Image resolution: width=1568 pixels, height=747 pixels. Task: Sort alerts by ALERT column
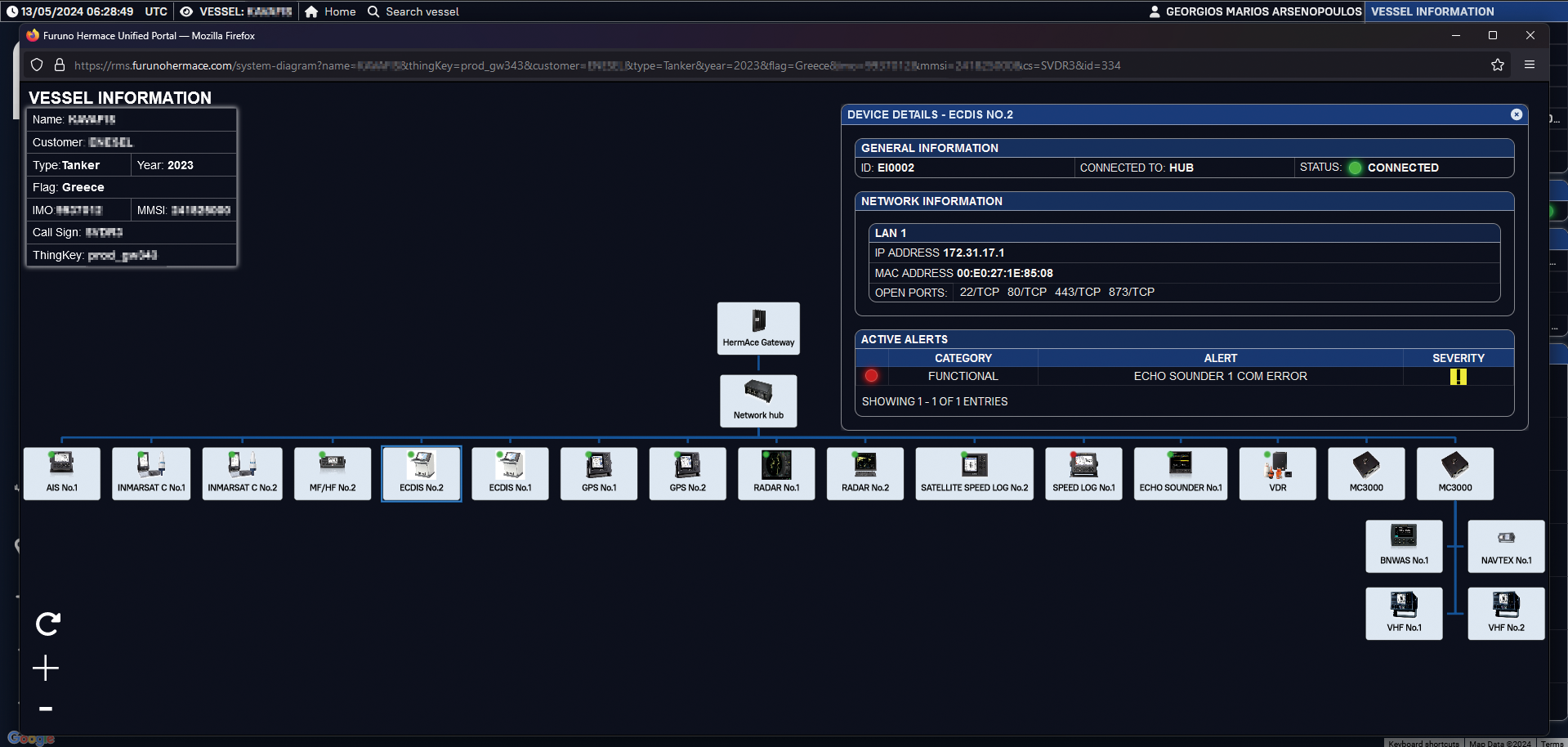point(1220,358)
